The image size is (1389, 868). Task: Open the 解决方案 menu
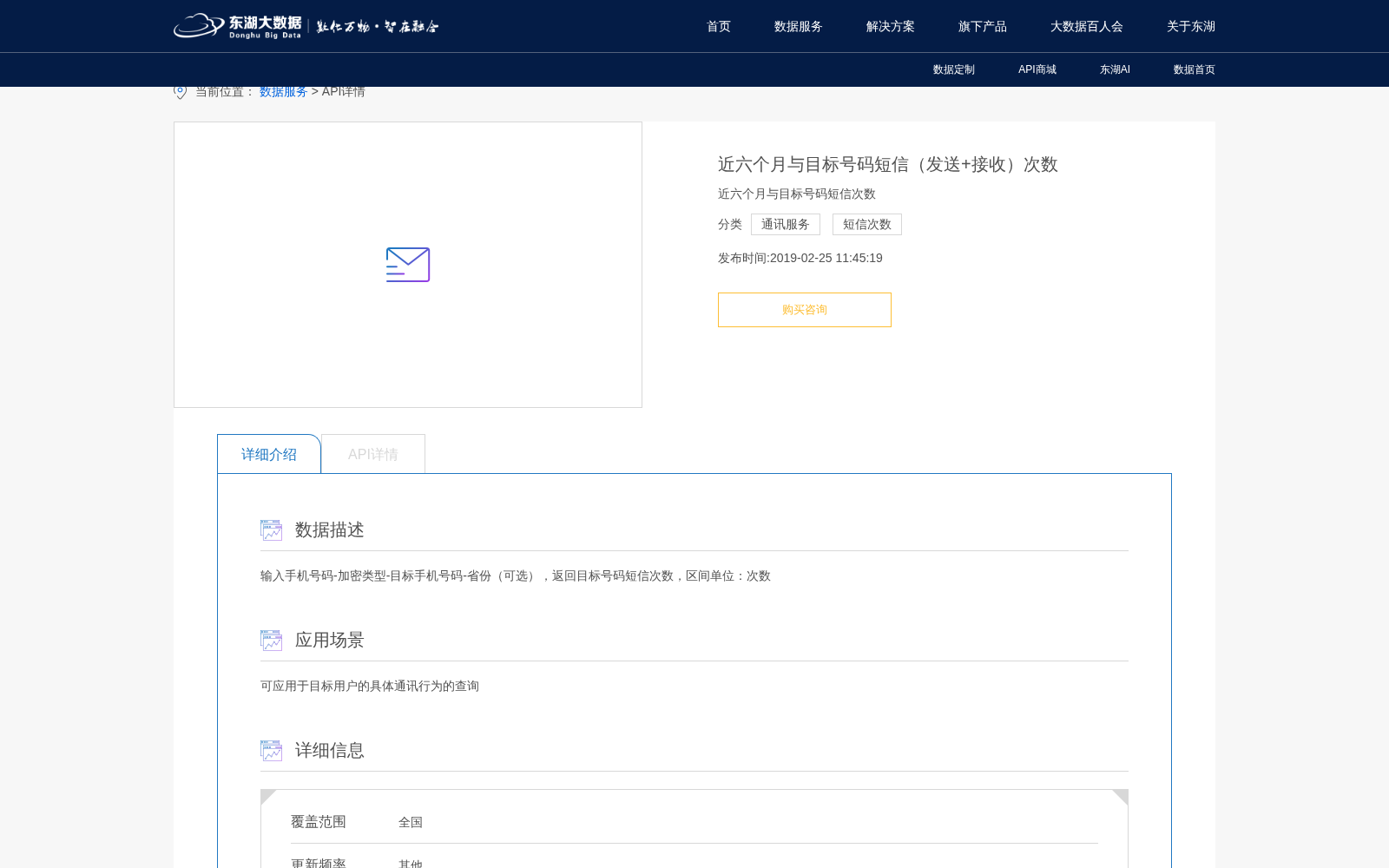point(891,26)
